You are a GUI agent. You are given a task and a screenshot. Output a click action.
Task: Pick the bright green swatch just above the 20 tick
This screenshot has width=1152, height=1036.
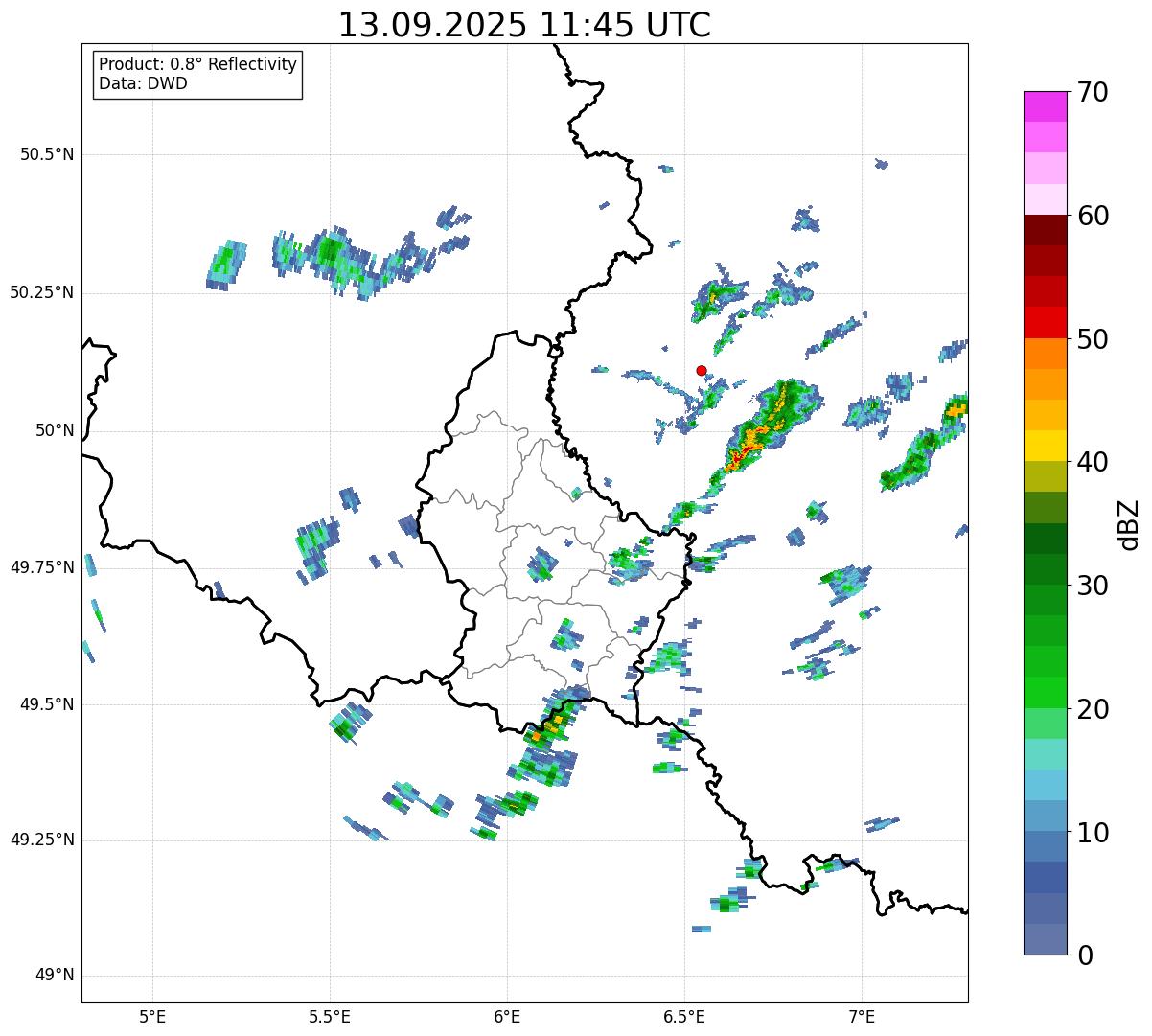coord(1045,693)
